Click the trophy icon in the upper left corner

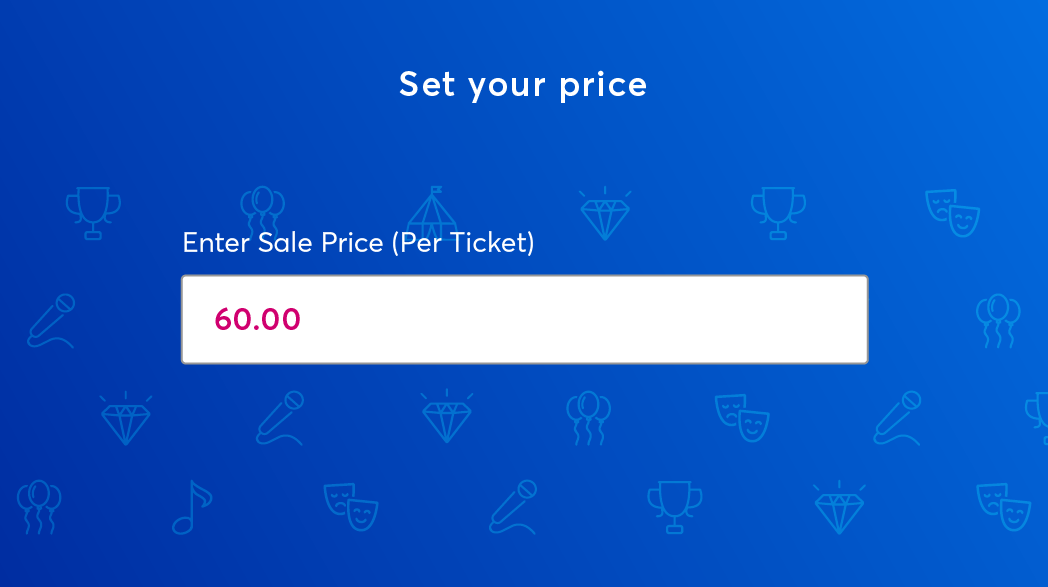[x=93, y=213]
